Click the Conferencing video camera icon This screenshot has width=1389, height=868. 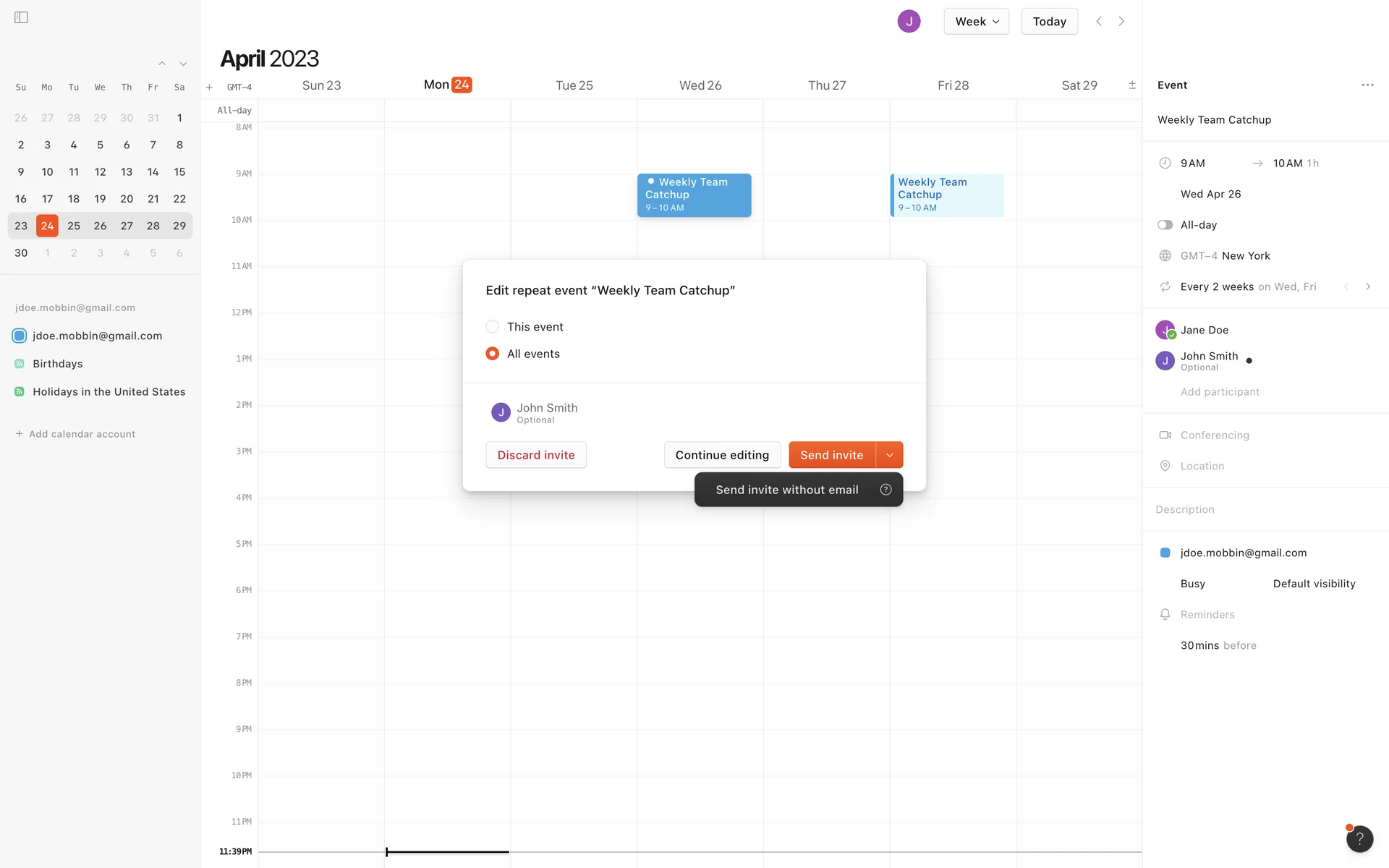(x=1165, y=435)
